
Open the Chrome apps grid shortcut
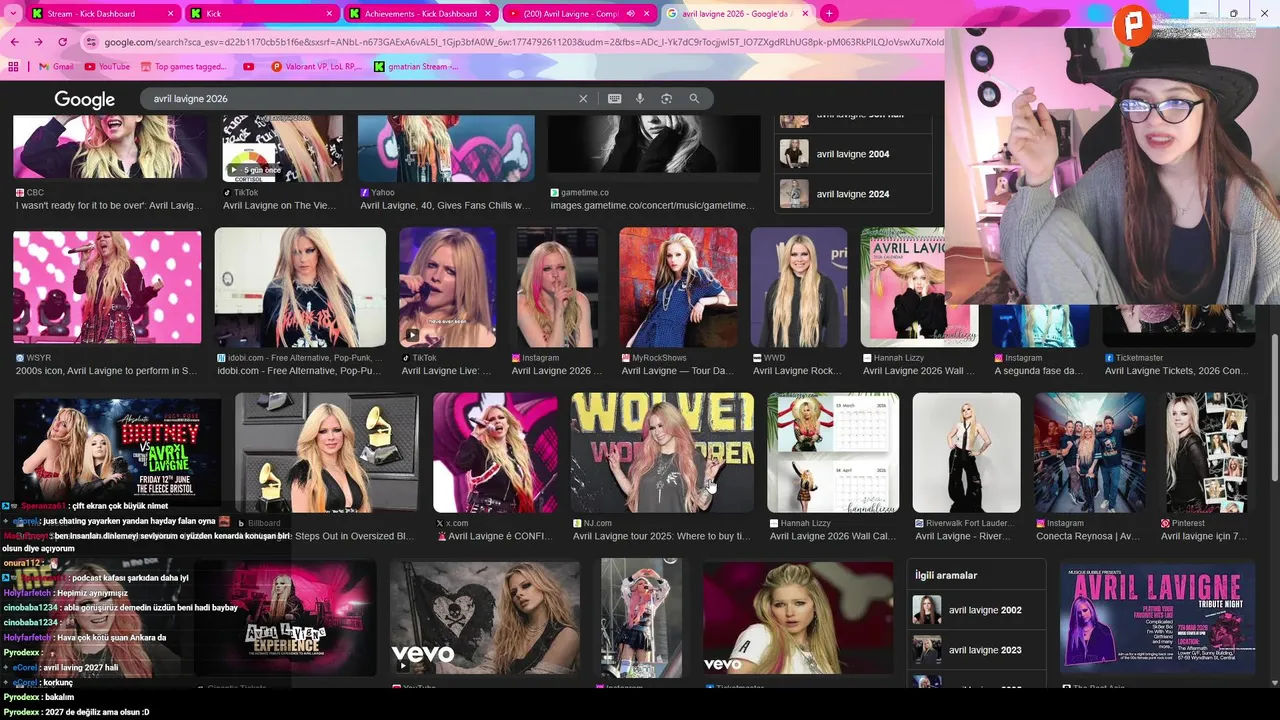tap(13, 67)
